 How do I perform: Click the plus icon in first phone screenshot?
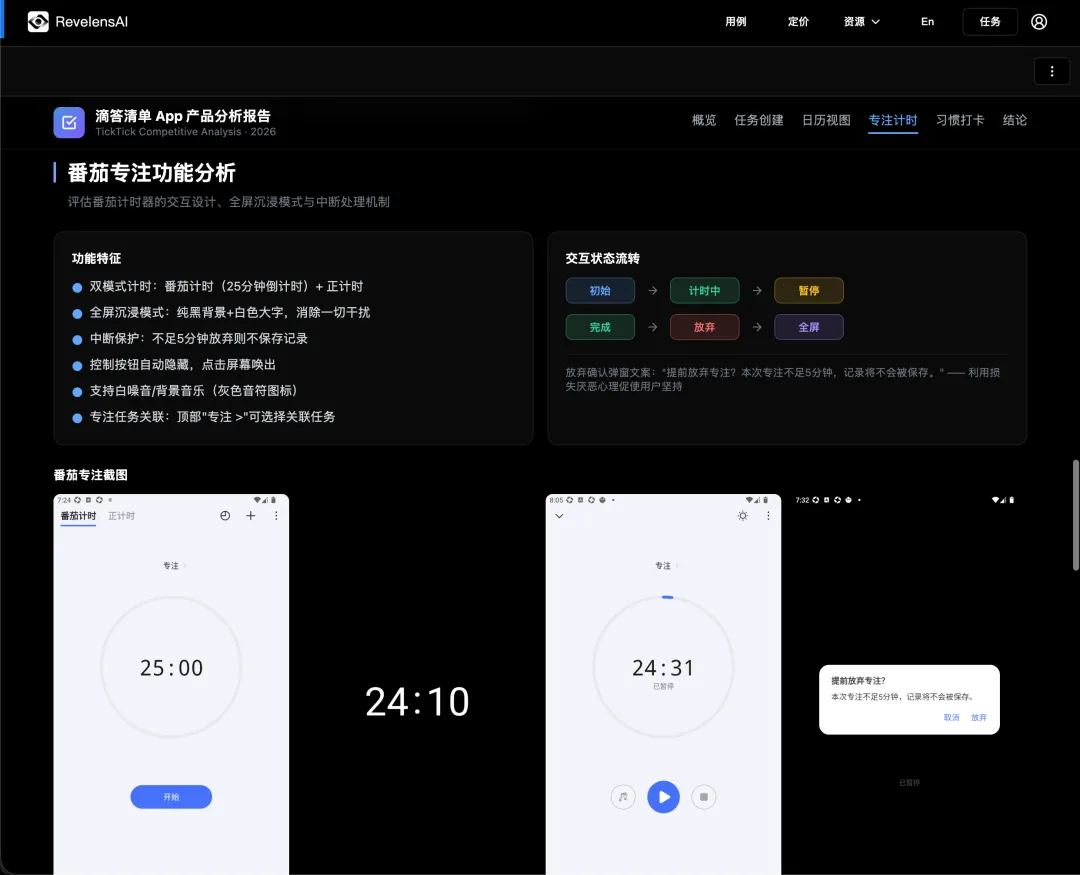tap(251, 516)
